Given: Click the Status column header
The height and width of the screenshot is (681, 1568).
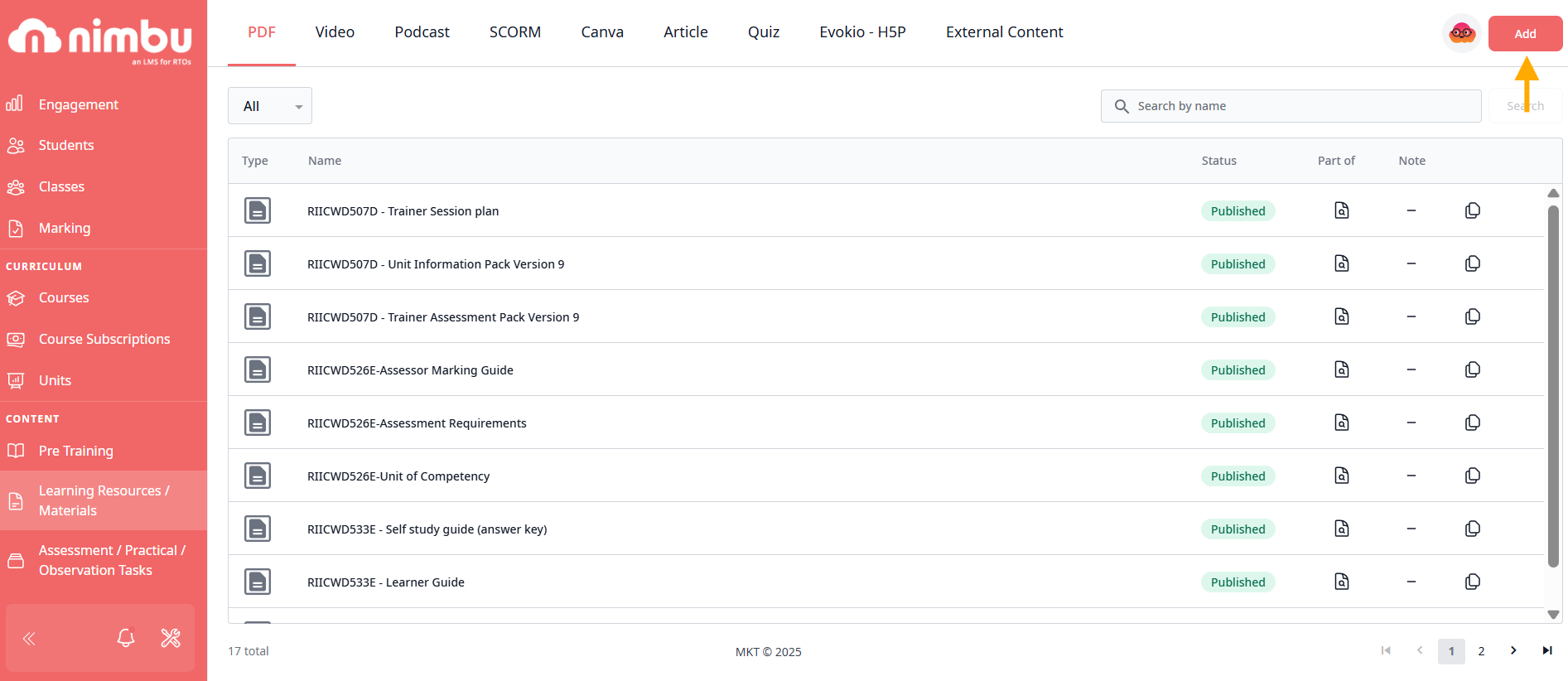Looking at the screenshot, I should click(x=1219, y=161).
